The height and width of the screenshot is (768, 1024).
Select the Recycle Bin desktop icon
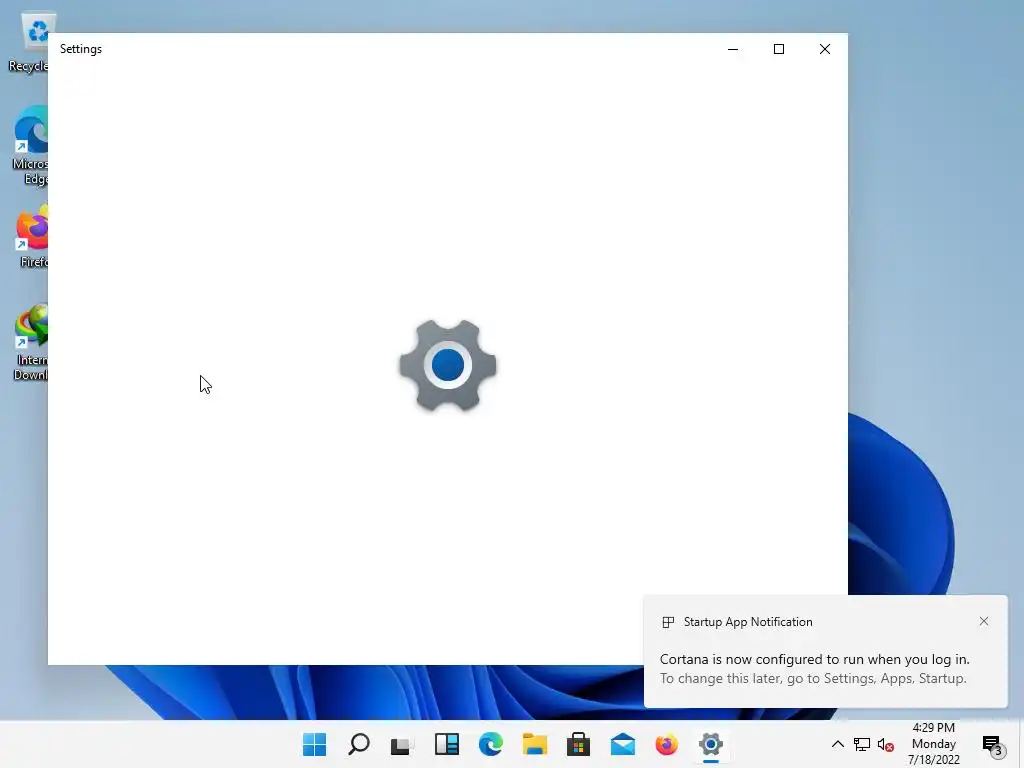pos(27,42)
